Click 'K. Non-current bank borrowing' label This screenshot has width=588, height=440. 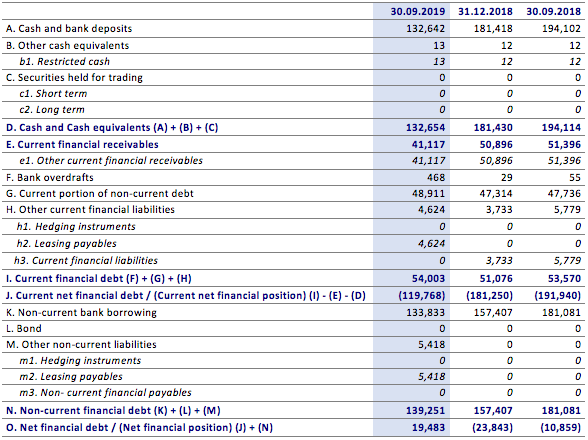pyautogui.click(x=81, y=312)
